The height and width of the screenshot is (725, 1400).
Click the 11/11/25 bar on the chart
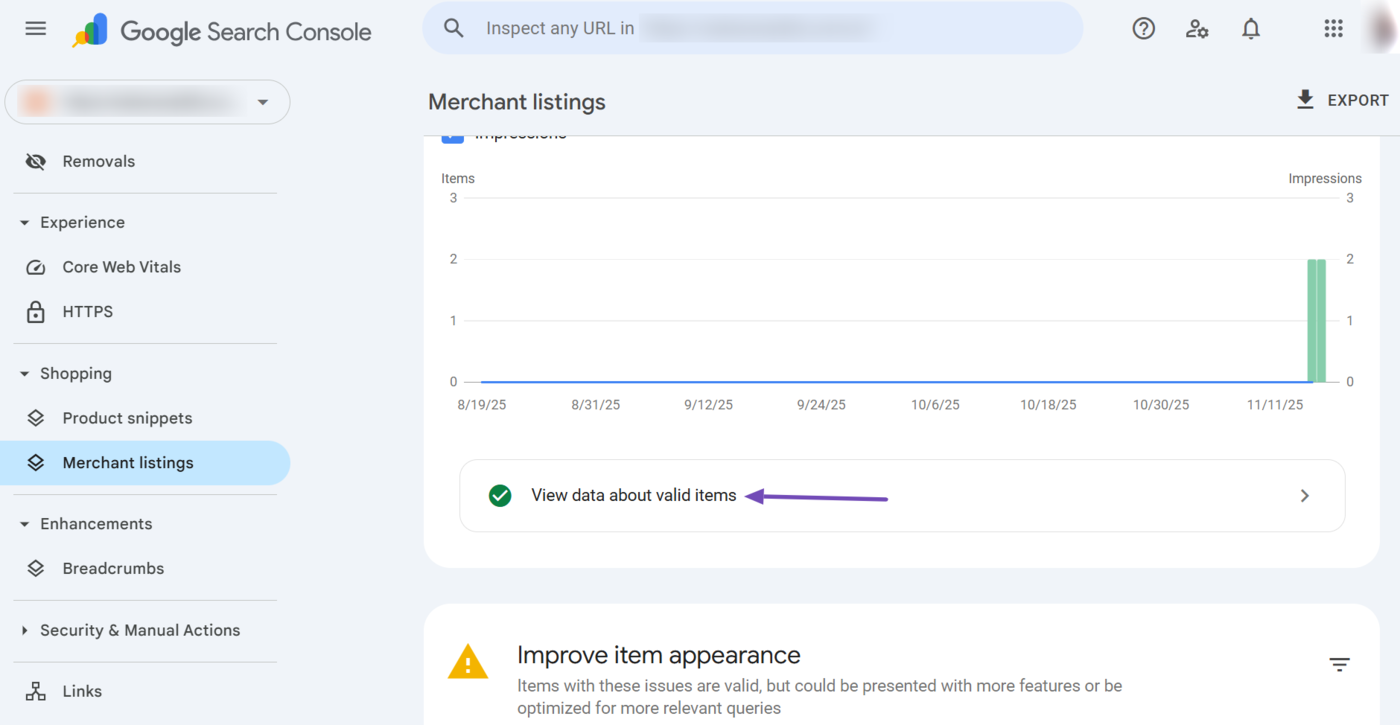(1316, 320)
